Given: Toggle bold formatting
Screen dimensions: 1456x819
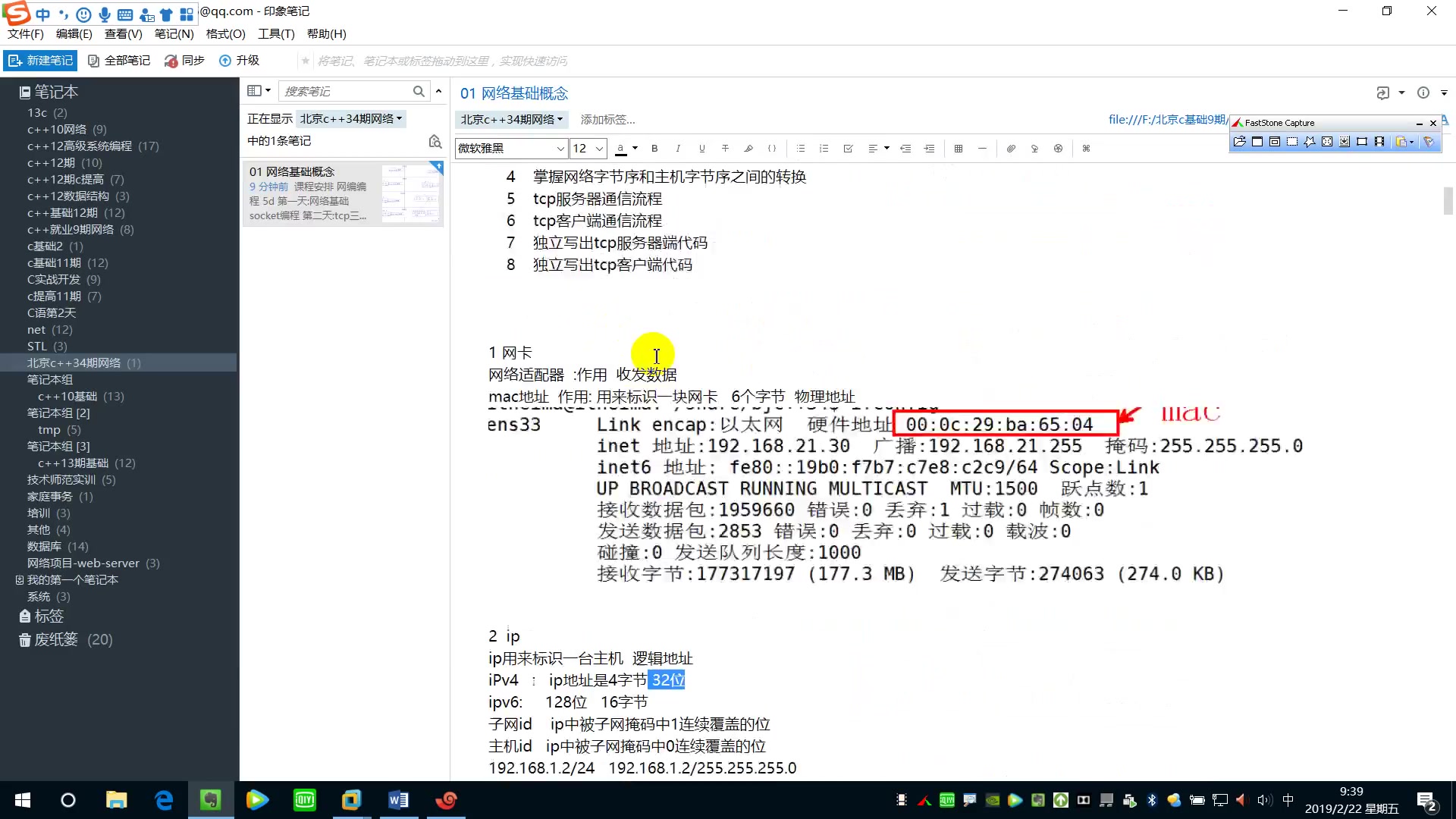Looking at the screenshot, I should coord(654,148).
